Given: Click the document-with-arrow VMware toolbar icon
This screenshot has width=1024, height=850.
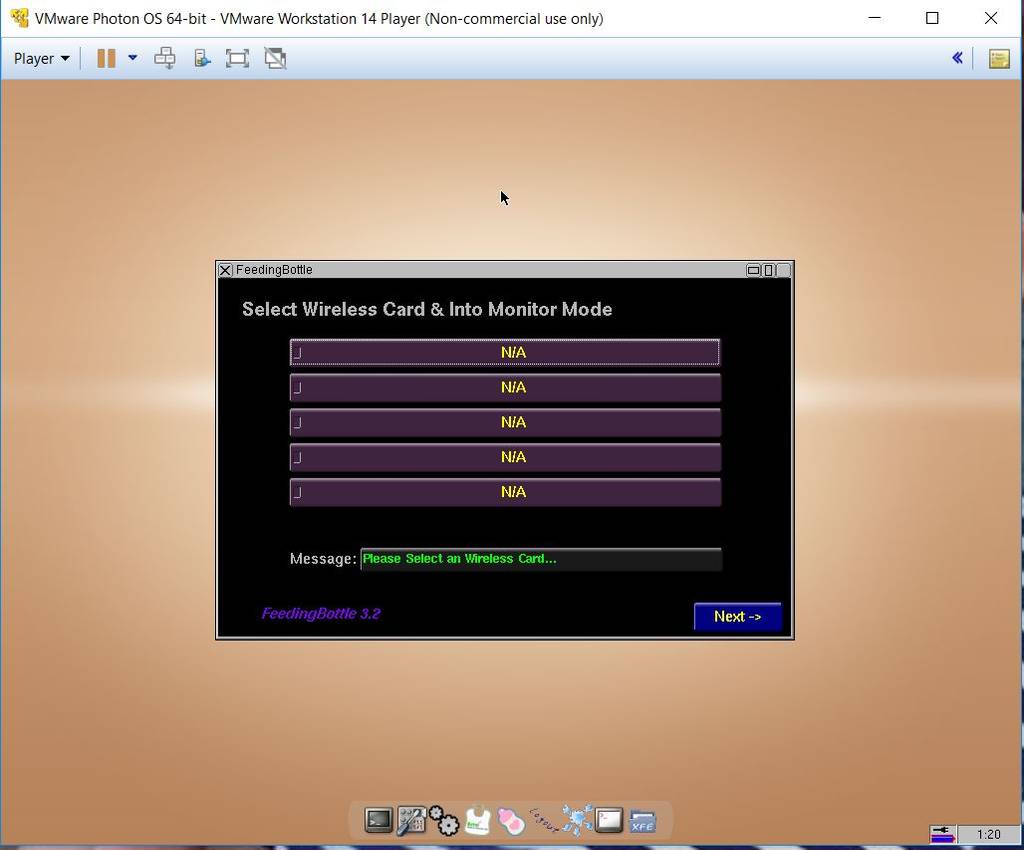Looking at the screenshot, I should tap(202, 58).
